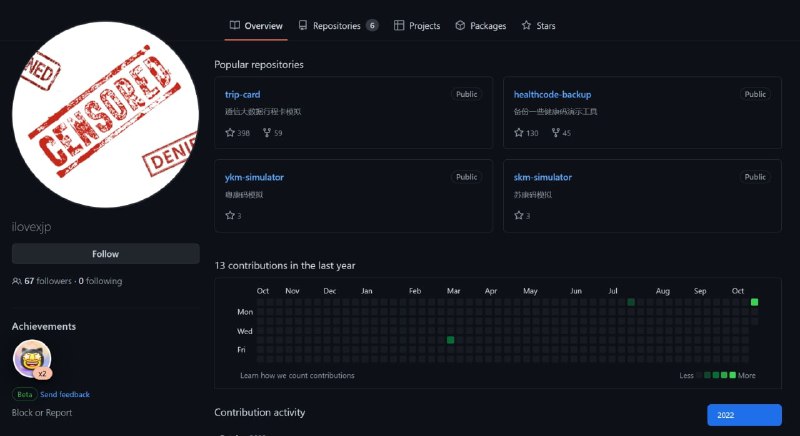Click the star count icon on trip-card
The height and width of the screenshot is (436, 800).
pos(230,133)
